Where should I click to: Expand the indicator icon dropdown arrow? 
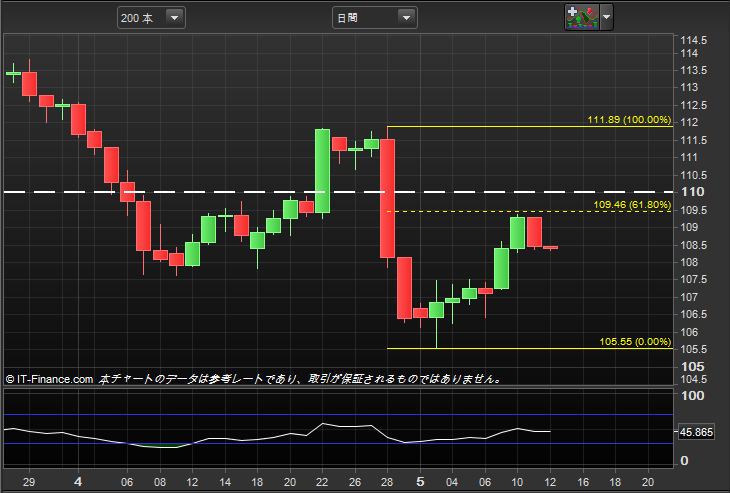[606, 18]
